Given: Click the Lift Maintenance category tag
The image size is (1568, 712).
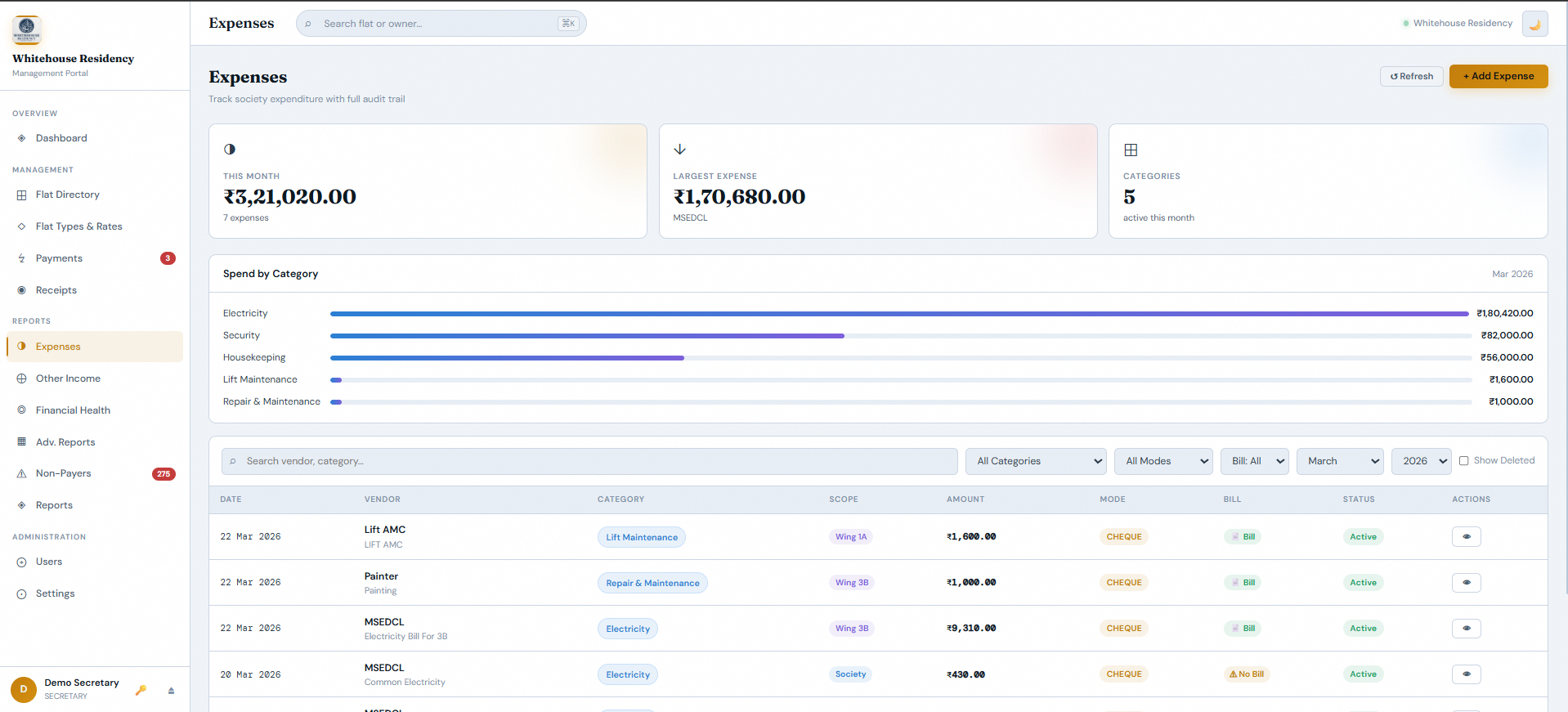Looking at the screenshot, I should tap(642, 537).
